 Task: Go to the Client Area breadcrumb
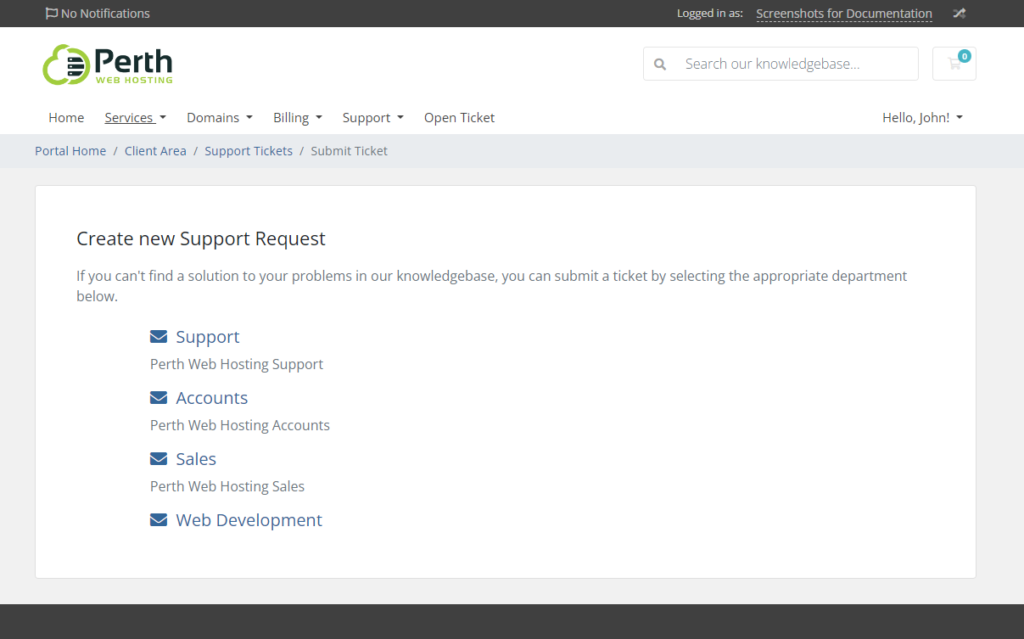pos(155,151)
